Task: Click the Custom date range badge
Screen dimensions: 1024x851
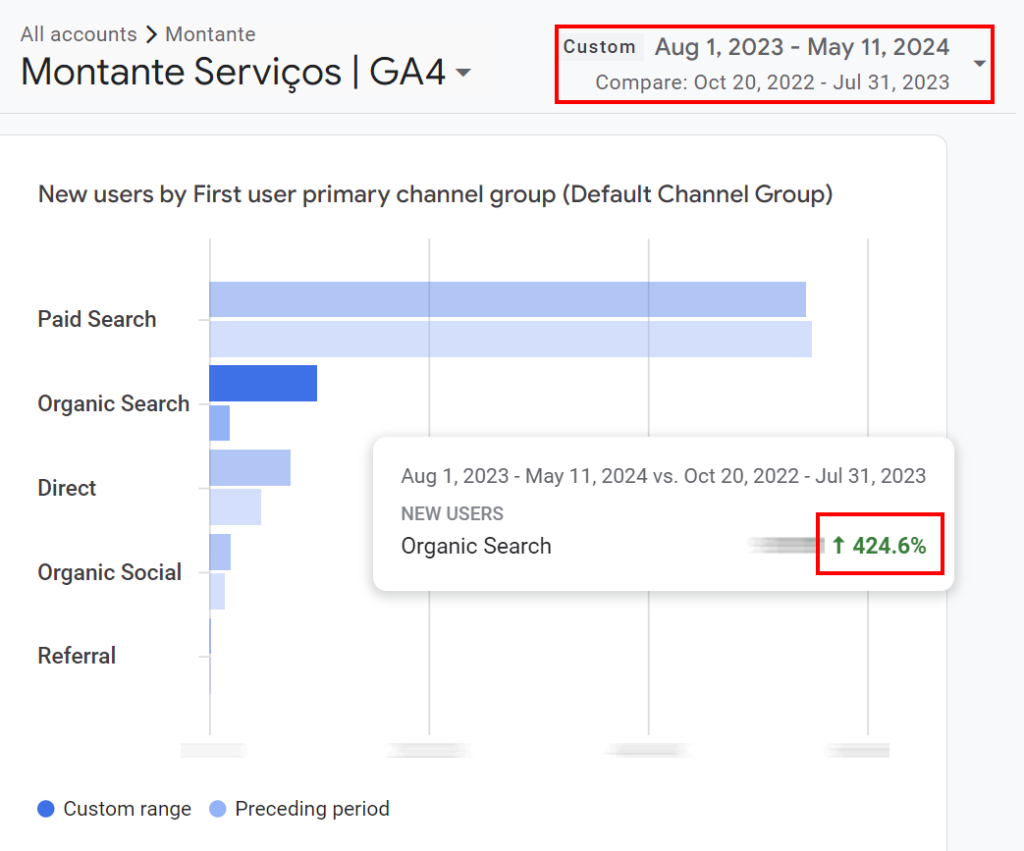Action: 599,47
